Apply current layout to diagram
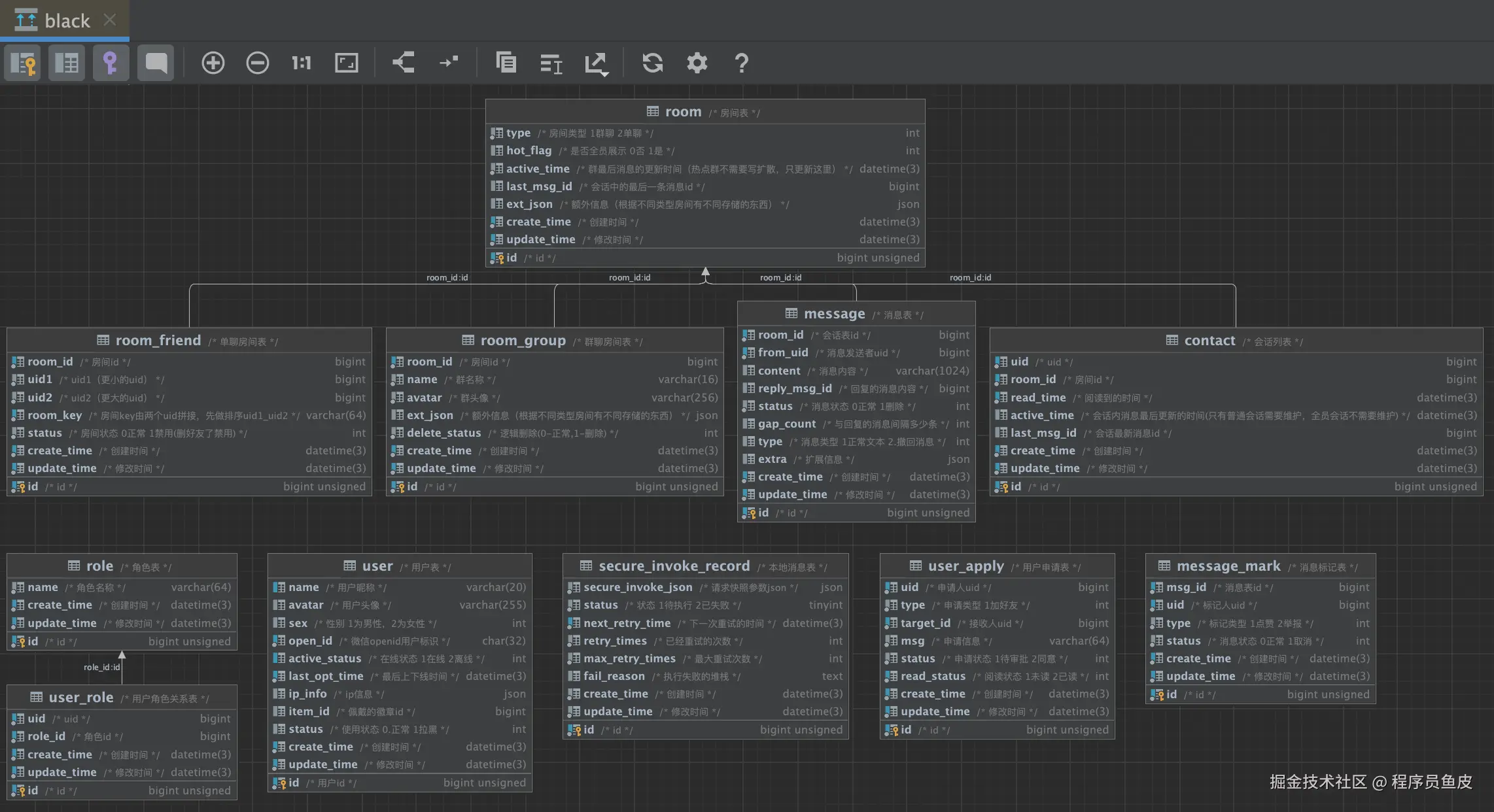The width and height of the screenshot is (1494, 812). (404, 63)
